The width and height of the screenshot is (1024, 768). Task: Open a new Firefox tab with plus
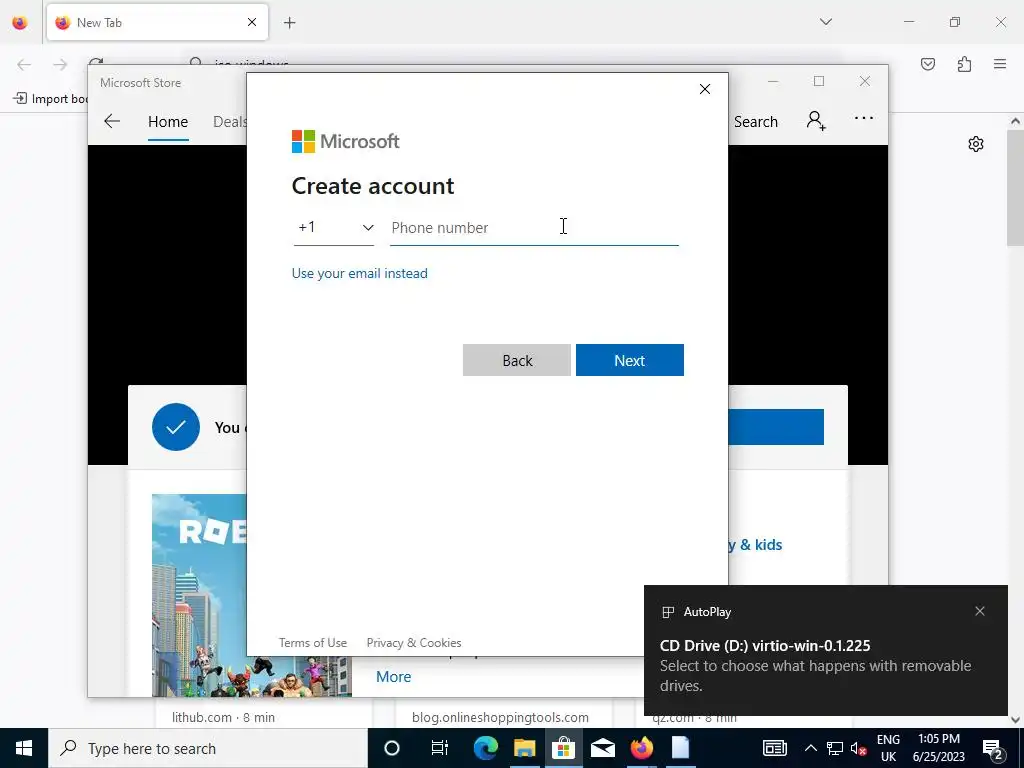[289, 23]
